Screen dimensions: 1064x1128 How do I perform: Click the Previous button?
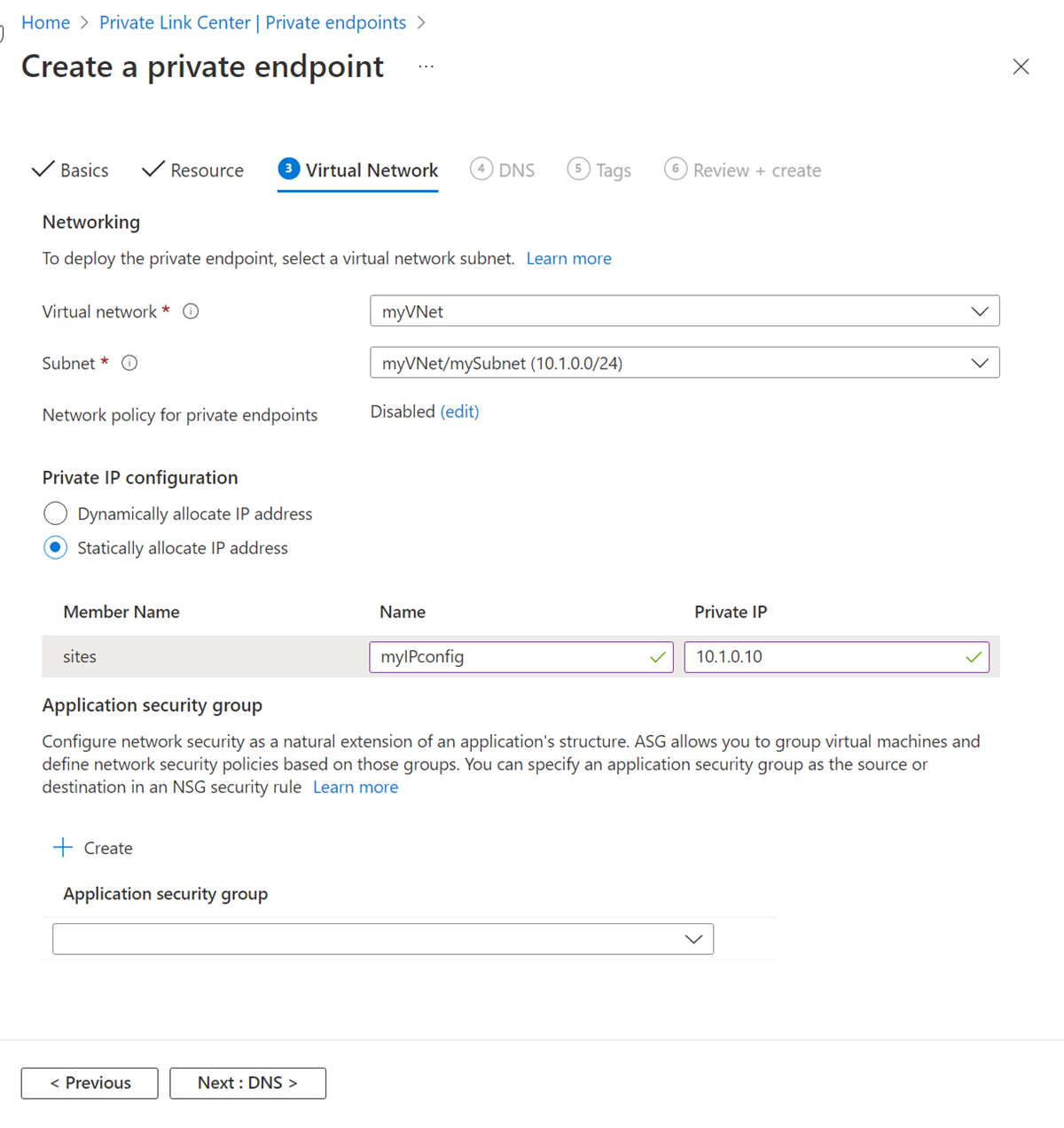pos(90,1083)
